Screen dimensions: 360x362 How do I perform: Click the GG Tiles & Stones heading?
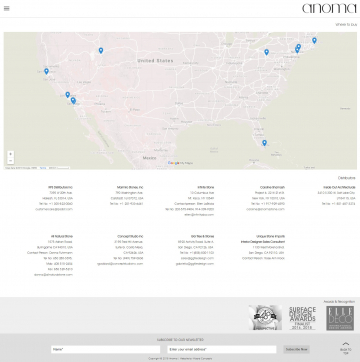203,236
